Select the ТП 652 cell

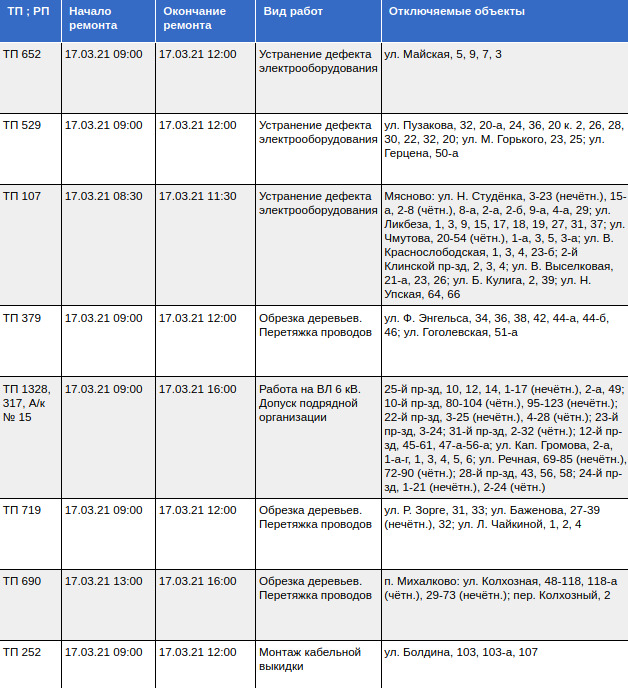(22, 54)
